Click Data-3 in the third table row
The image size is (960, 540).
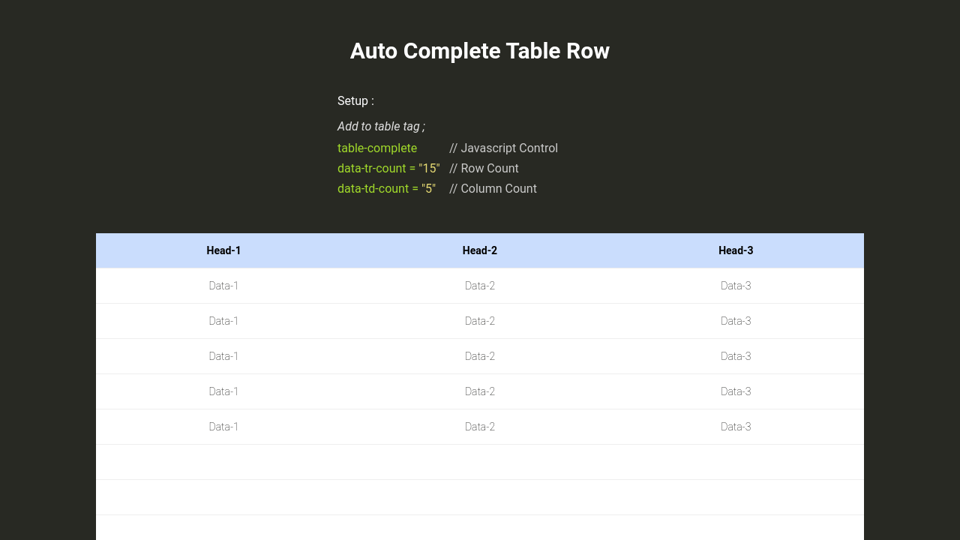pyautogui.click(x=735, y=356)
